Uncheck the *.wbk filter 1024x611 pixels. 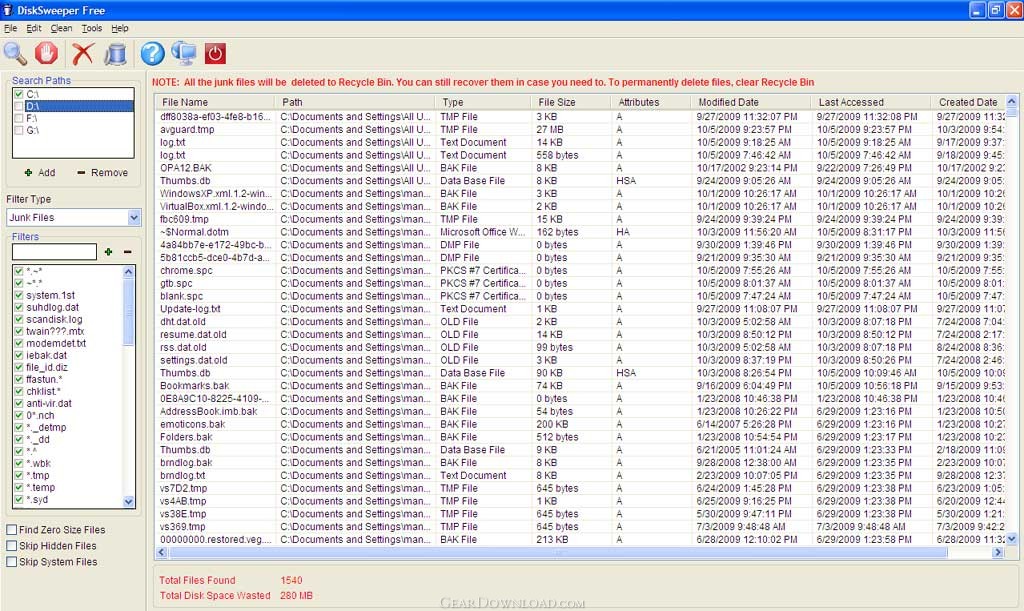pyautogui.click(x=19, y=463)
